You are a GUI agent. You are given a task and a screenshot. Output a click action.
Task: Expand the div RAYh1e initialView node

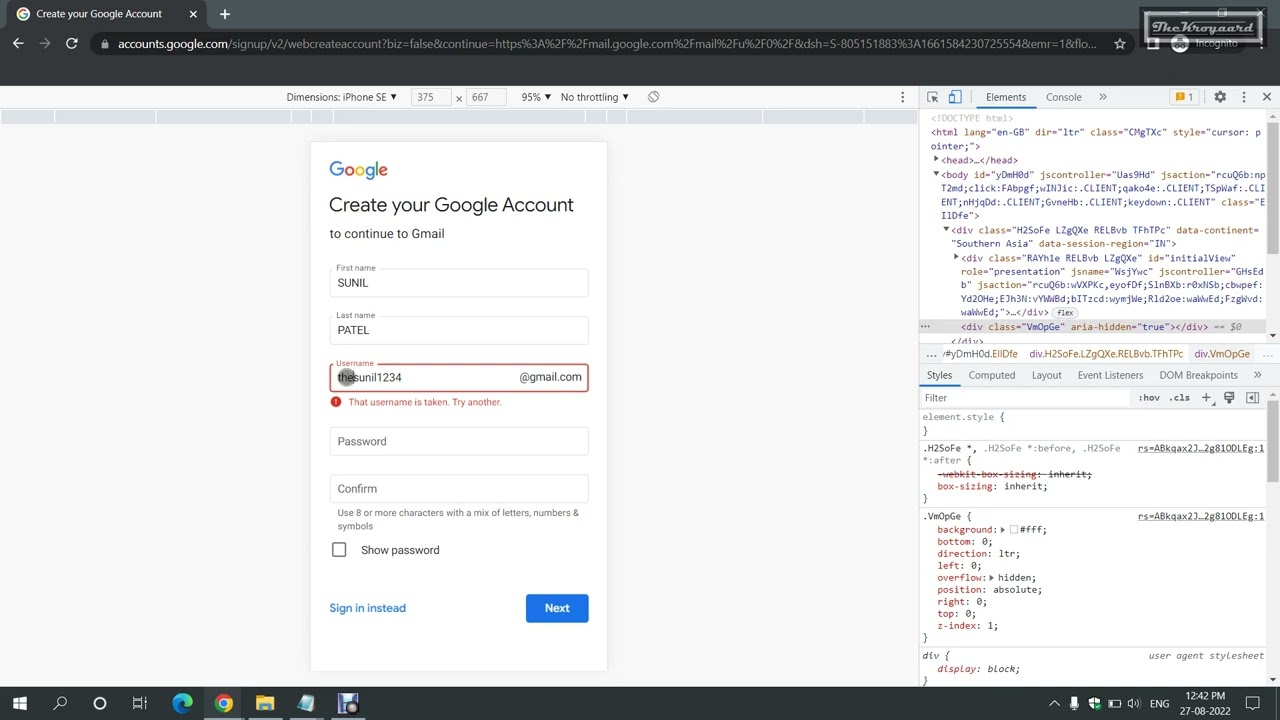[957, 258]
